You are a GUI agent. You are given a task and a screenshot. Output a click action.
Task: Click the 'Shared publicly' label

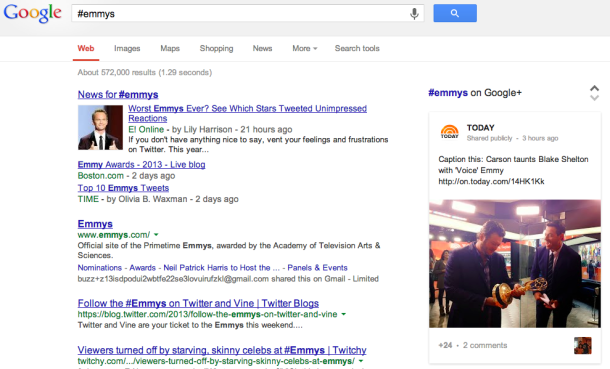click(489, 138)
